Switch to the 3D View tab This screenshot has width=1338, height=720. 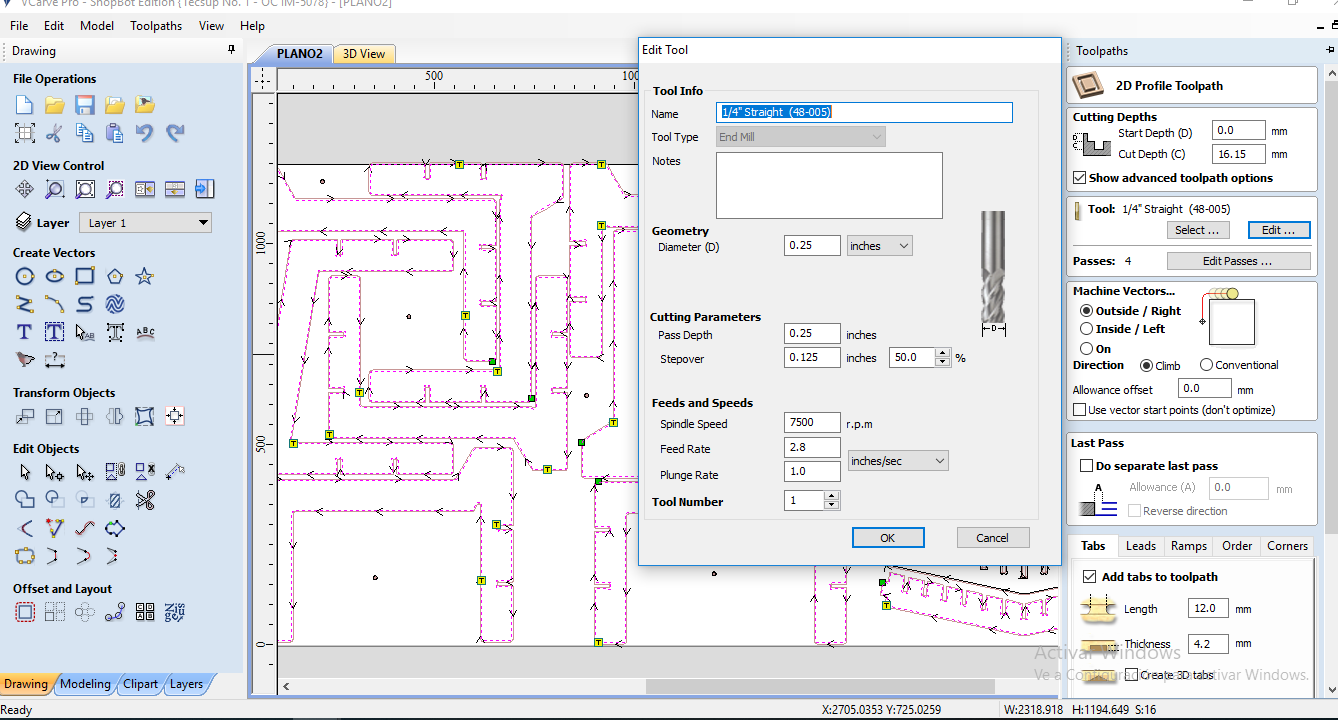(364, 54)
